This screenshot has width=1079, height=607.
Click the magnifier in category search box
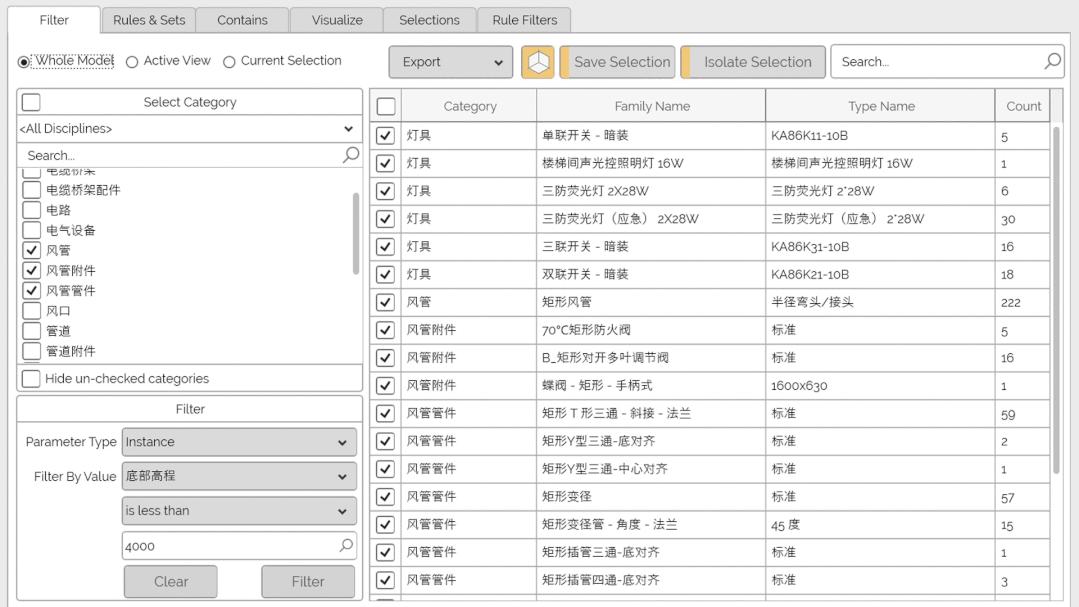coord(350,155)
